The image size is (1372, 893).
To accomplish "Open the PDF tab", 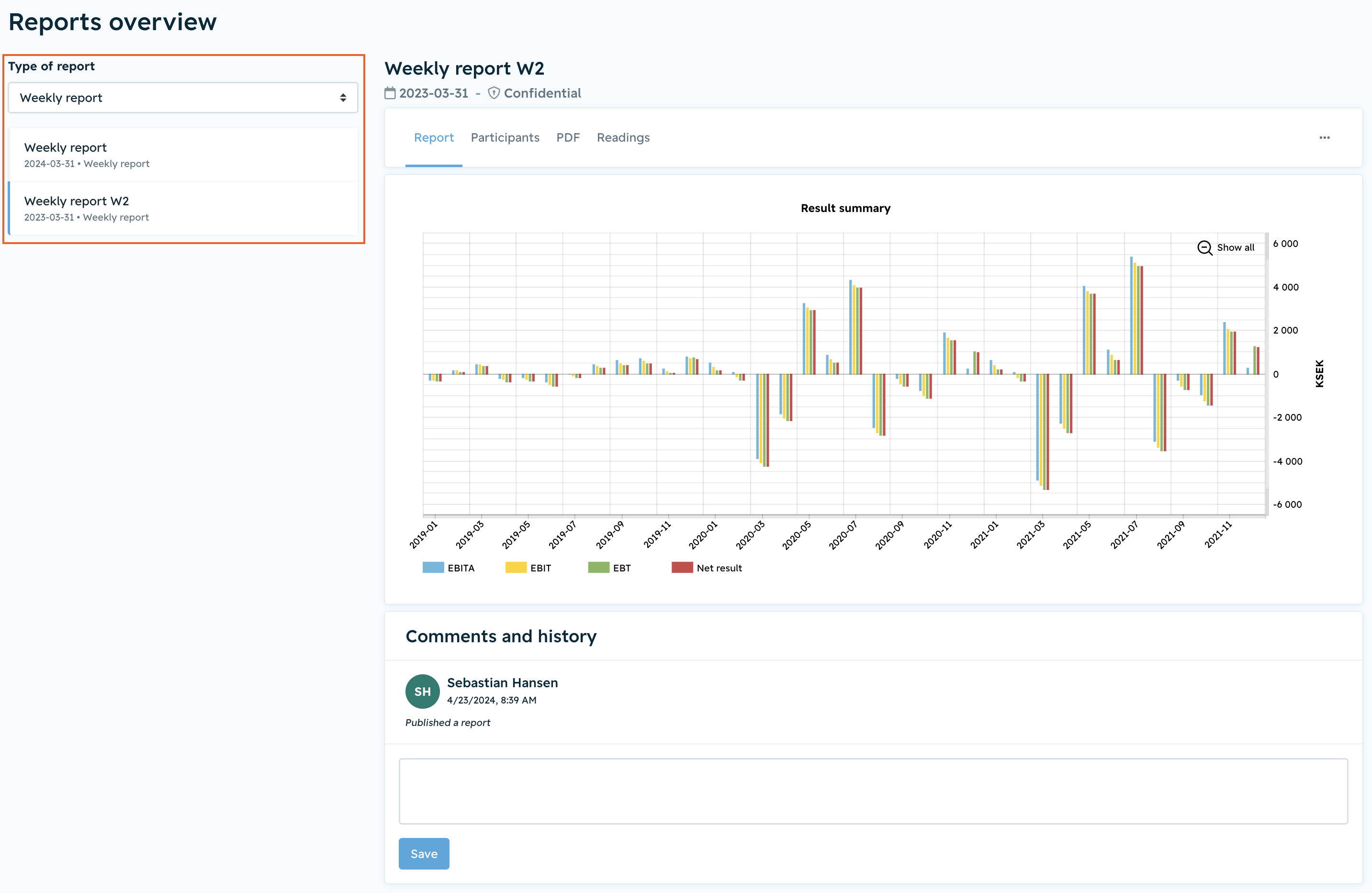I will tap(568, 138).
